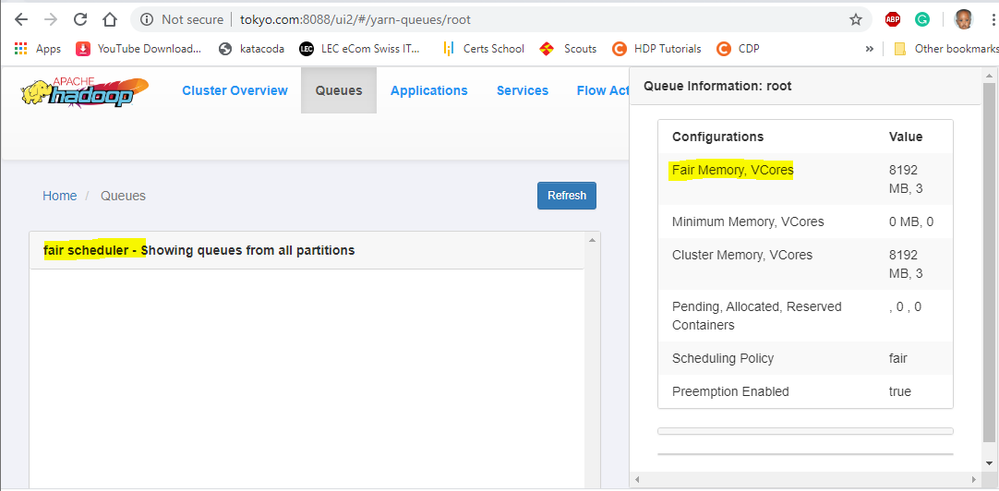This screenshot has width=999, height=491.
Task: Open the Apps grid shortcut
Action: [x=38, y=48]
